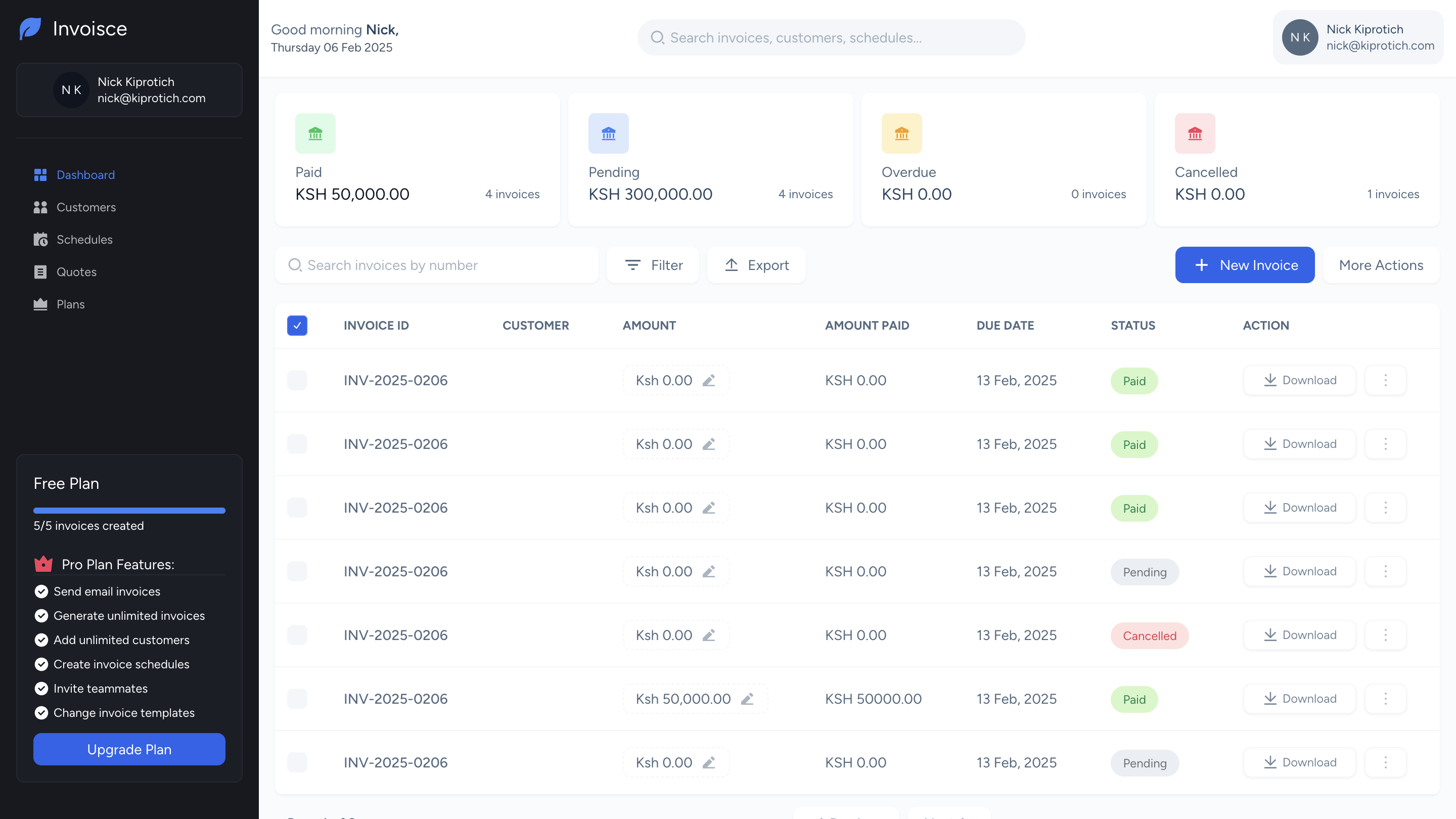The image size is (1456, 819).
Task: Click the green Paid bank icon
Action: pyautogui.click(x=315, y=133)
